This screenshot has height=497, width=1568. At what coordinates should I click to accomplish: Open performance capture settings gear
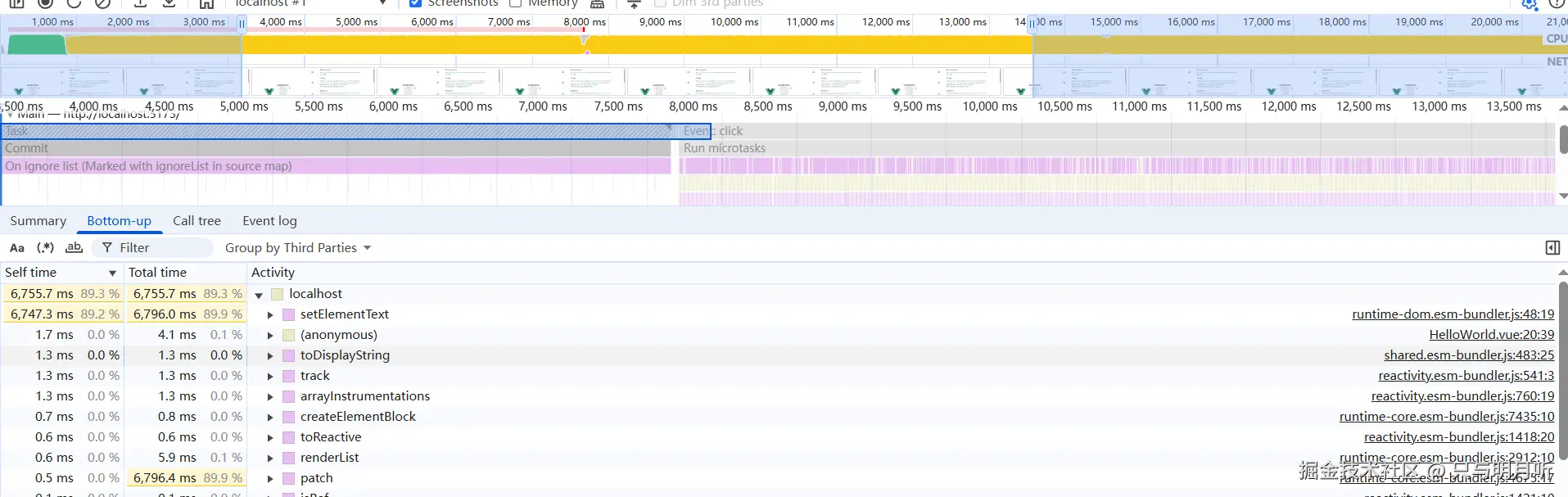tap(1530, 3)
